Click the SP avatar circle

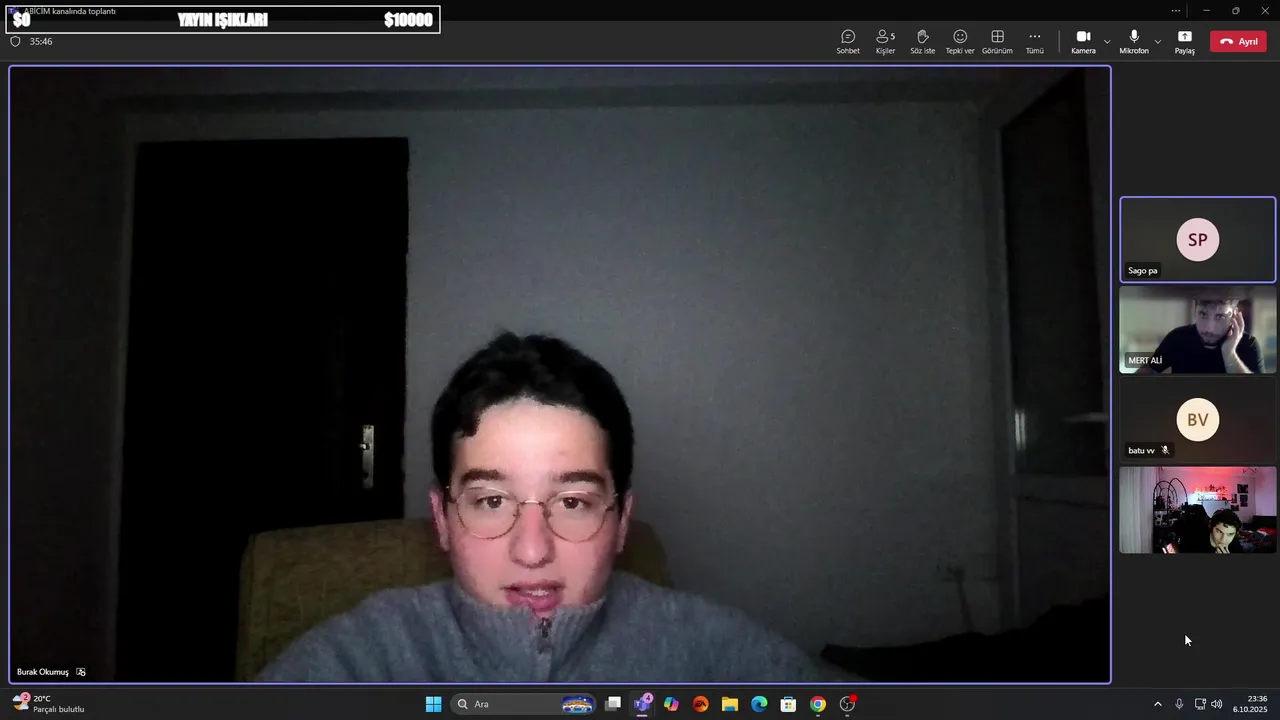coord(1198,240)
